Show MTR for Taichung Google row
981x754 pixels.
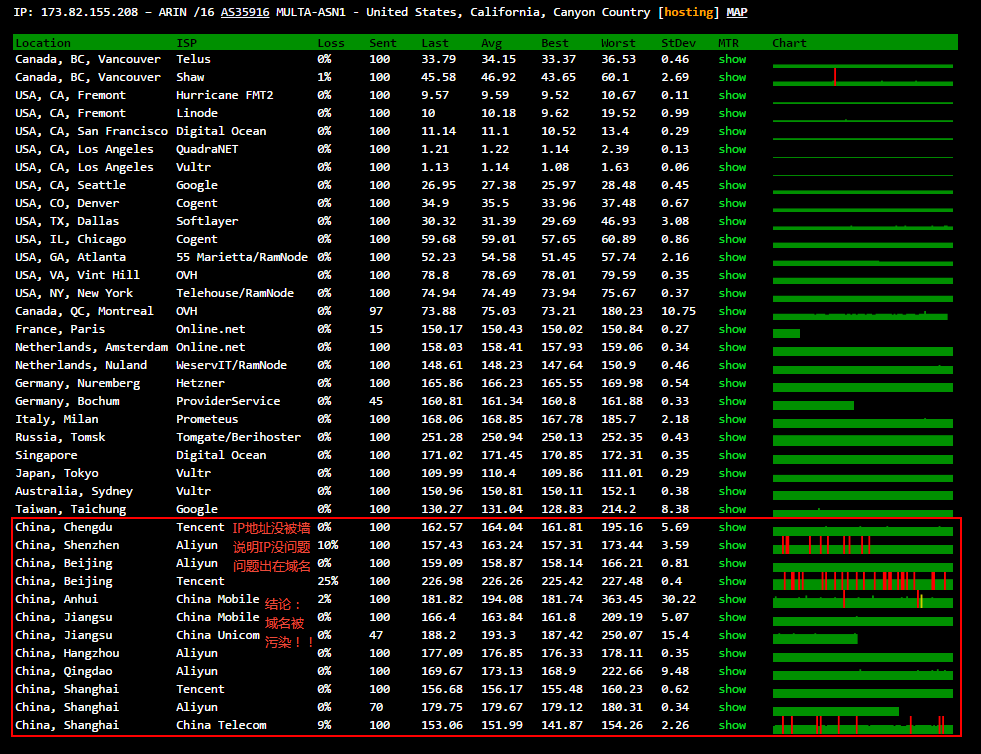pyautogui.click(x=732, y=509)
